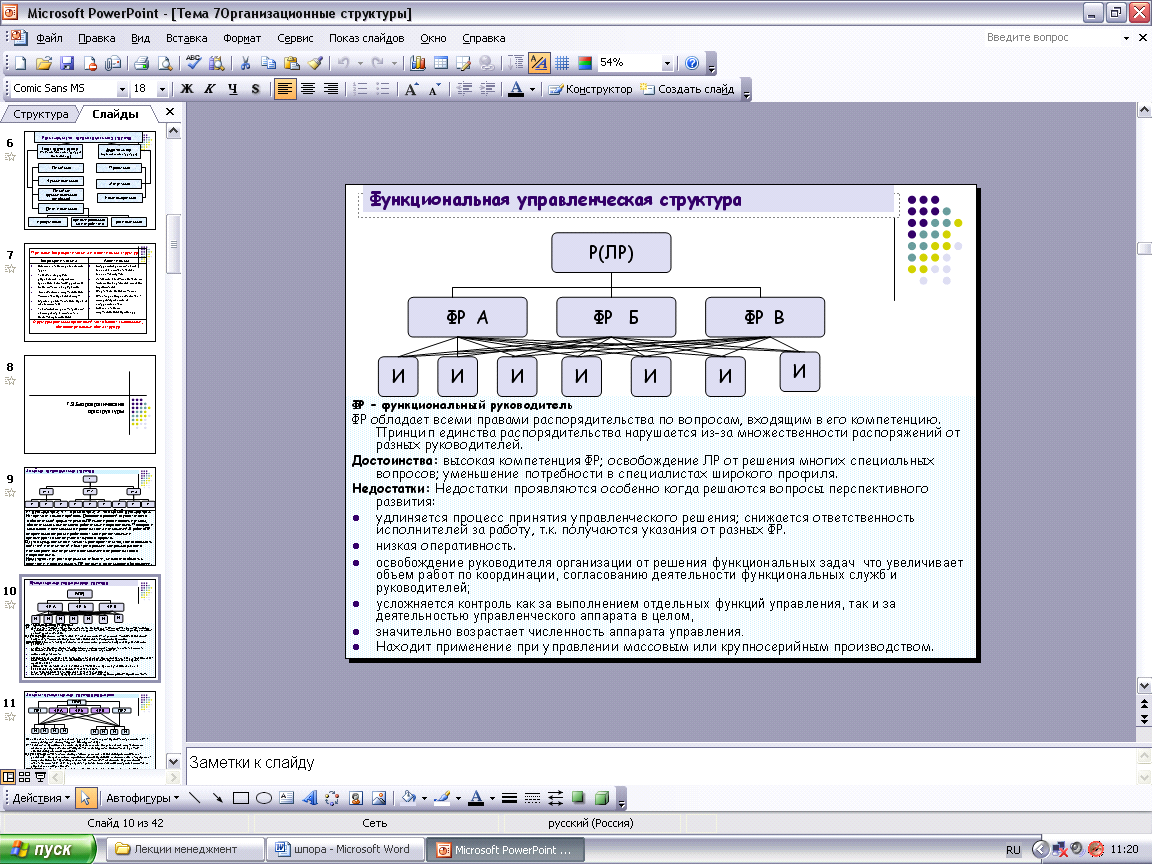This screenshot has width=1152, height=864.
Task: Activate the Format Painter brush
Action: 315,63
